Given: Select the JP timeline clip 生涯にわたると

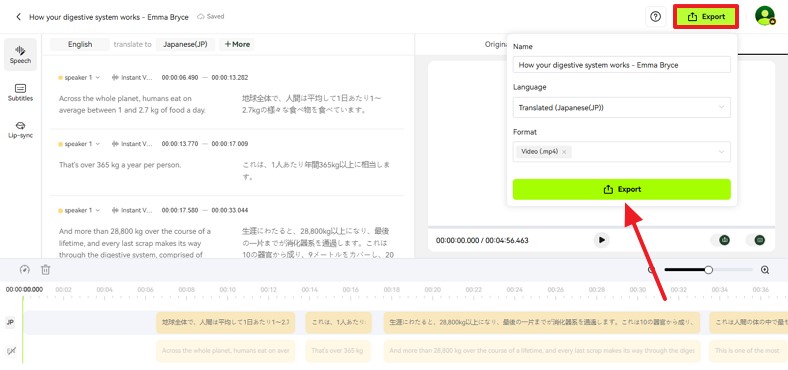Looking at the screenshot, I should point(542,322).
